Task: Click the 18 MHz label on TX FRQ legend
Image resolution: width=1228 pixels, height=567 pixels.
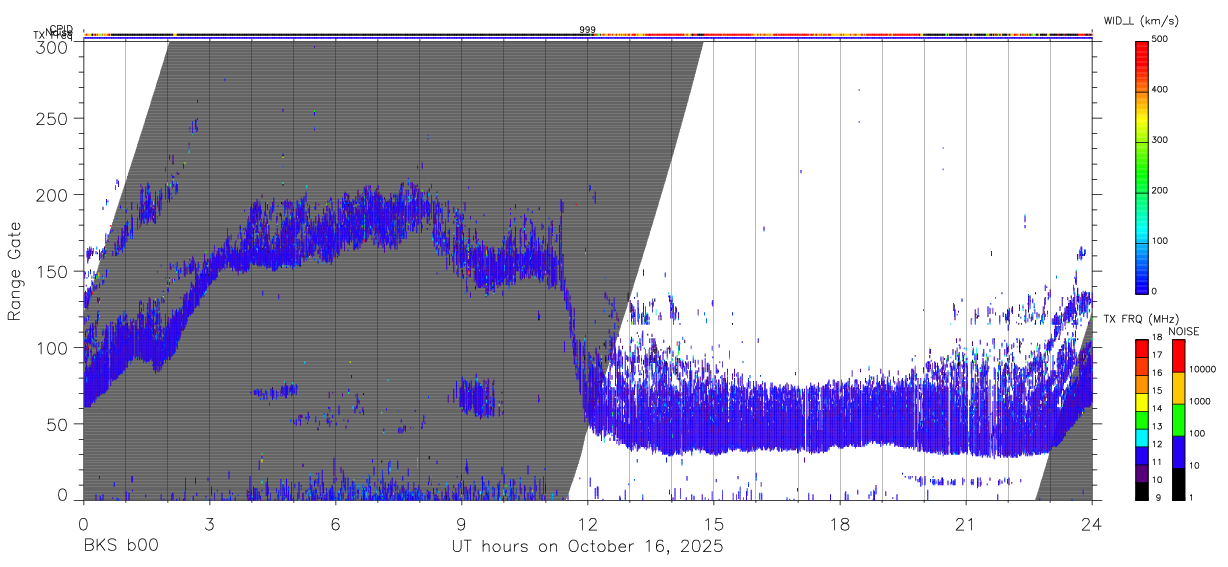Action: [x=1158, y=339]
